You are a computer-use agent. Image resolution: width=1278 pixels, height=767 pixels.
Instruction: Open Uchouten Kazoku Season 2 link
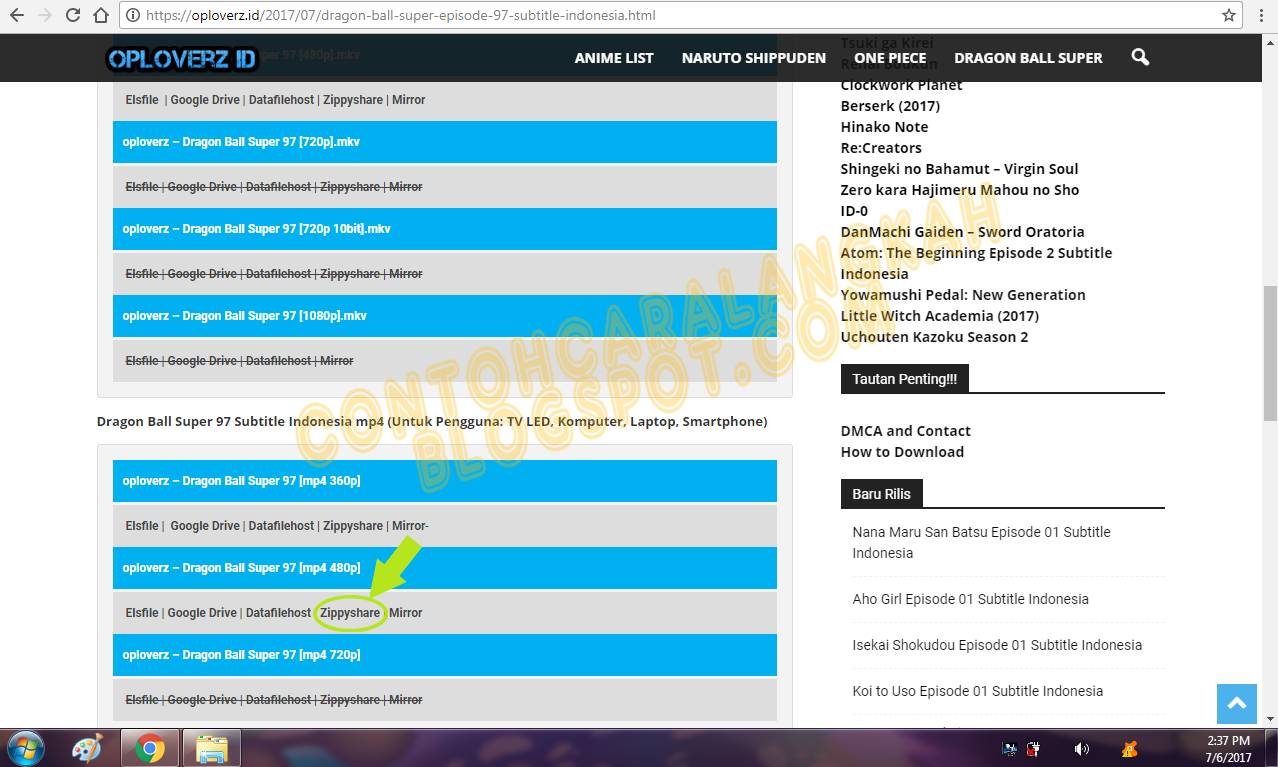tap(934, 337)
